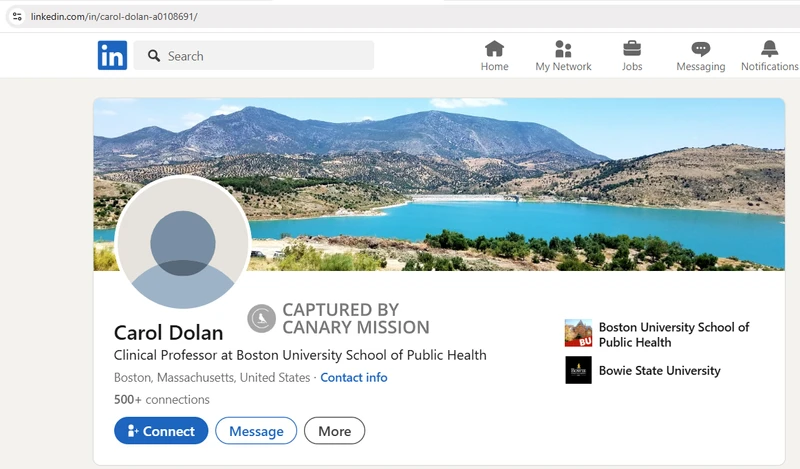Image resolution: width=800 pixels, height=469 pixels.
Task: Click the Clinical Professor headline text
Action: click(300, 355)
